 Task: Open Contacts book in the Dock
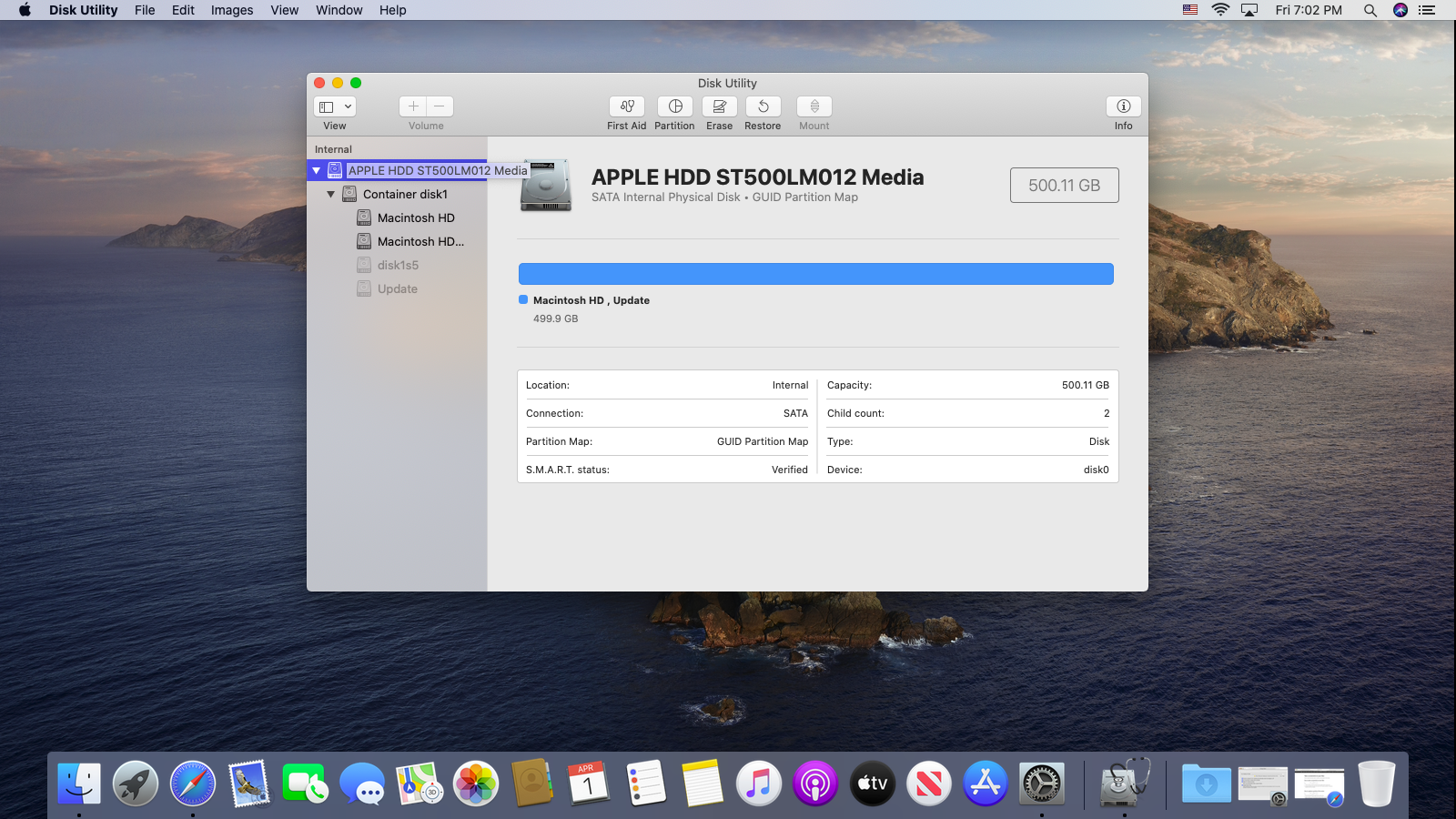coord(532,783)
